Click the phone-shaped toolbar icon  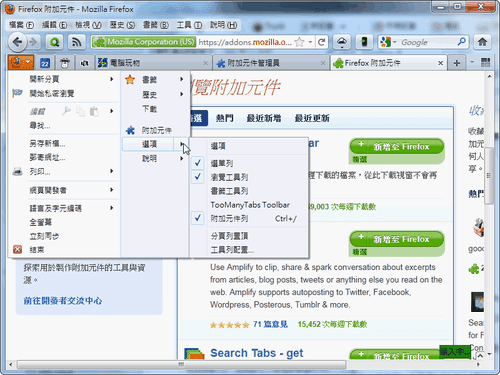point(364,42)
